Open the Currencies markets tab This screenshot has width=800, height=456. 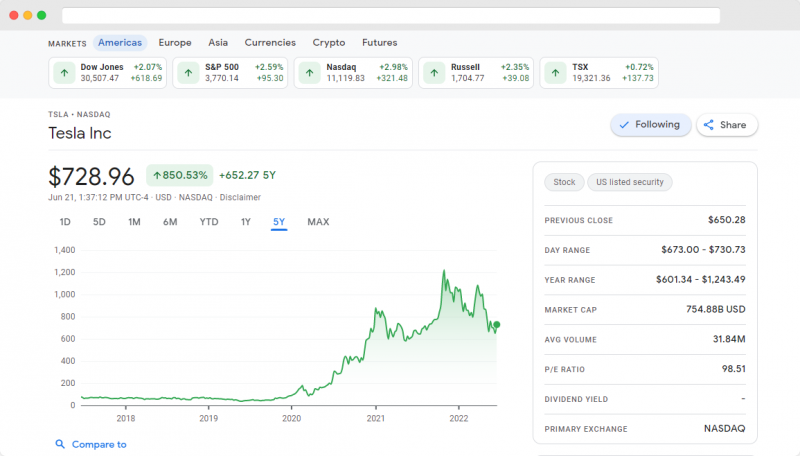click(x=270, y=43)
